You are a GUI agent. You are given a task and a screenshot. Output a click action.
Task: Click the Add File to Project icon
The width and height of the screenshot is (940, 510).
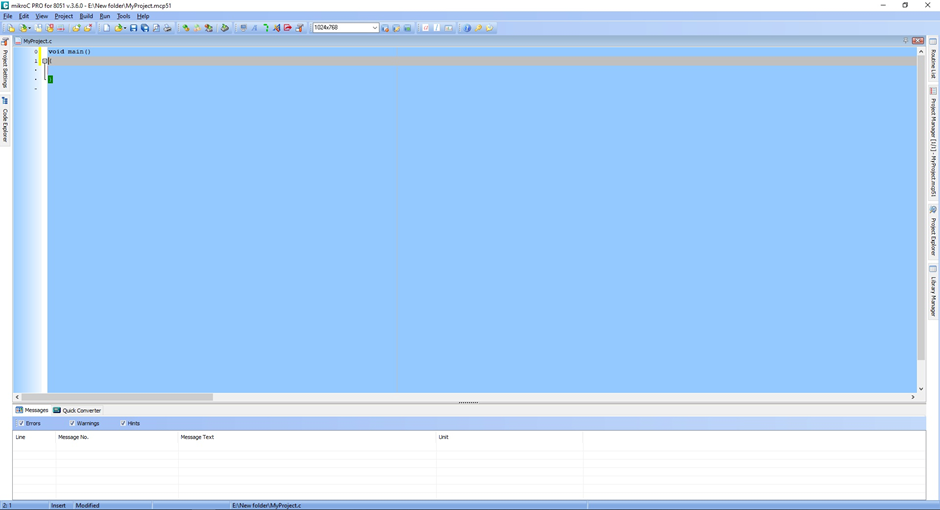[76, 28]
